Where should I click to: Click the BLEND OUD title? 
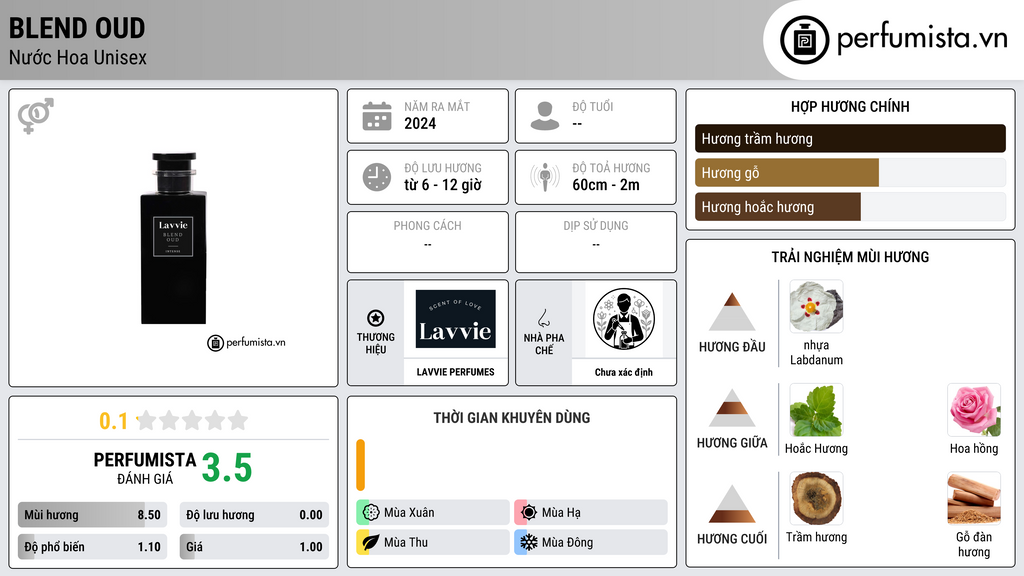coord(76,28)
